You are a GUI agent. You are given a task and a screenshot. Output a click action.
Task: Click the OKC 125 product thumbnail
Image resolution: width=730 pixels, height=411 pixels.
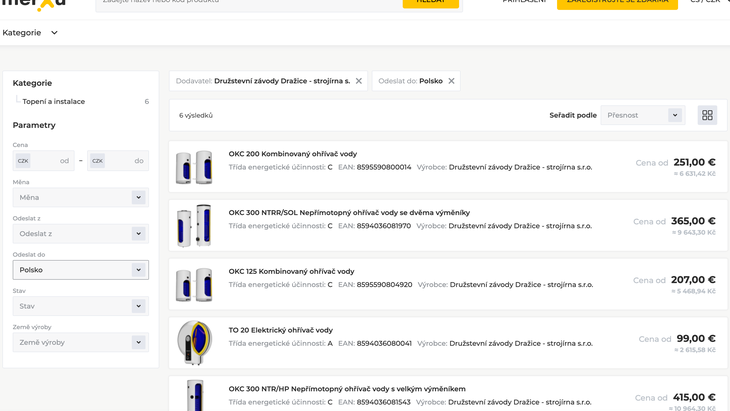(x=194, y=284)
